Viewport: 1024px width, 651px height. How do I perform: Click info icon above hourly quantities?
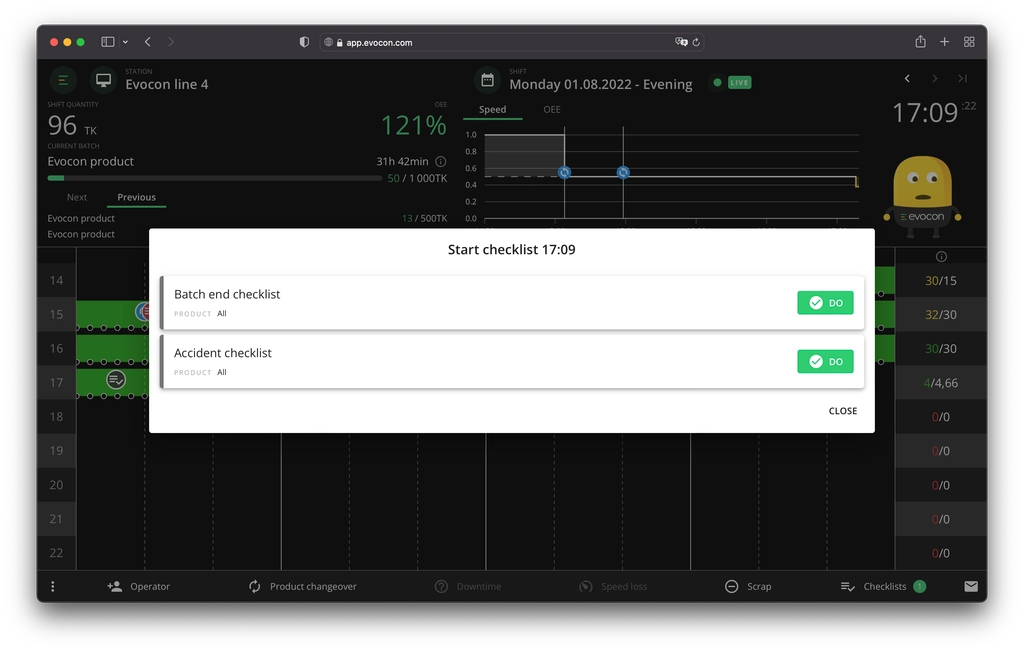pyautogui.click(x=941, y=257)
